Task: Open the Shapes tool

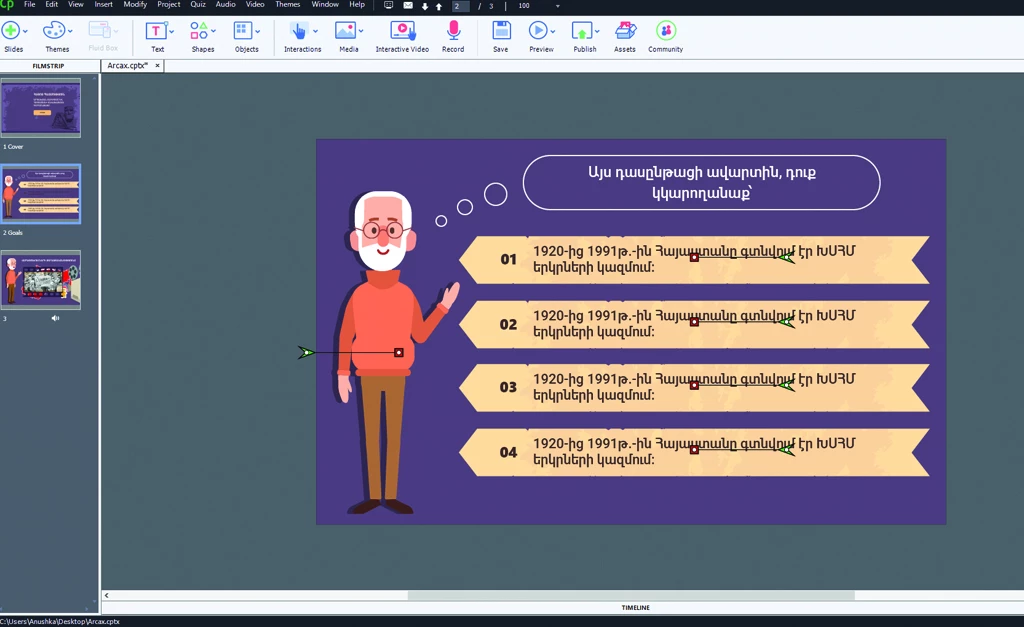Action: coord(199,31)
